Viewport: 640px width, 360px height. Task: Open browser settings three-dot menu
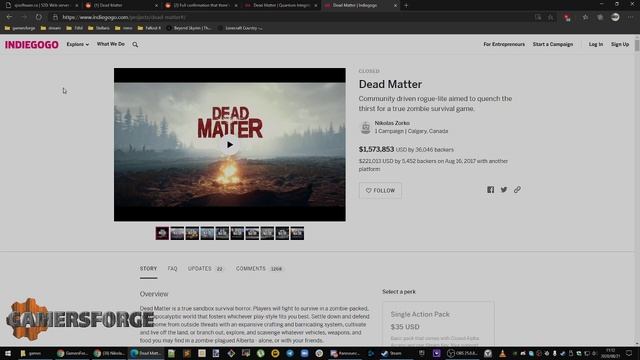click(x=630, y=17)
